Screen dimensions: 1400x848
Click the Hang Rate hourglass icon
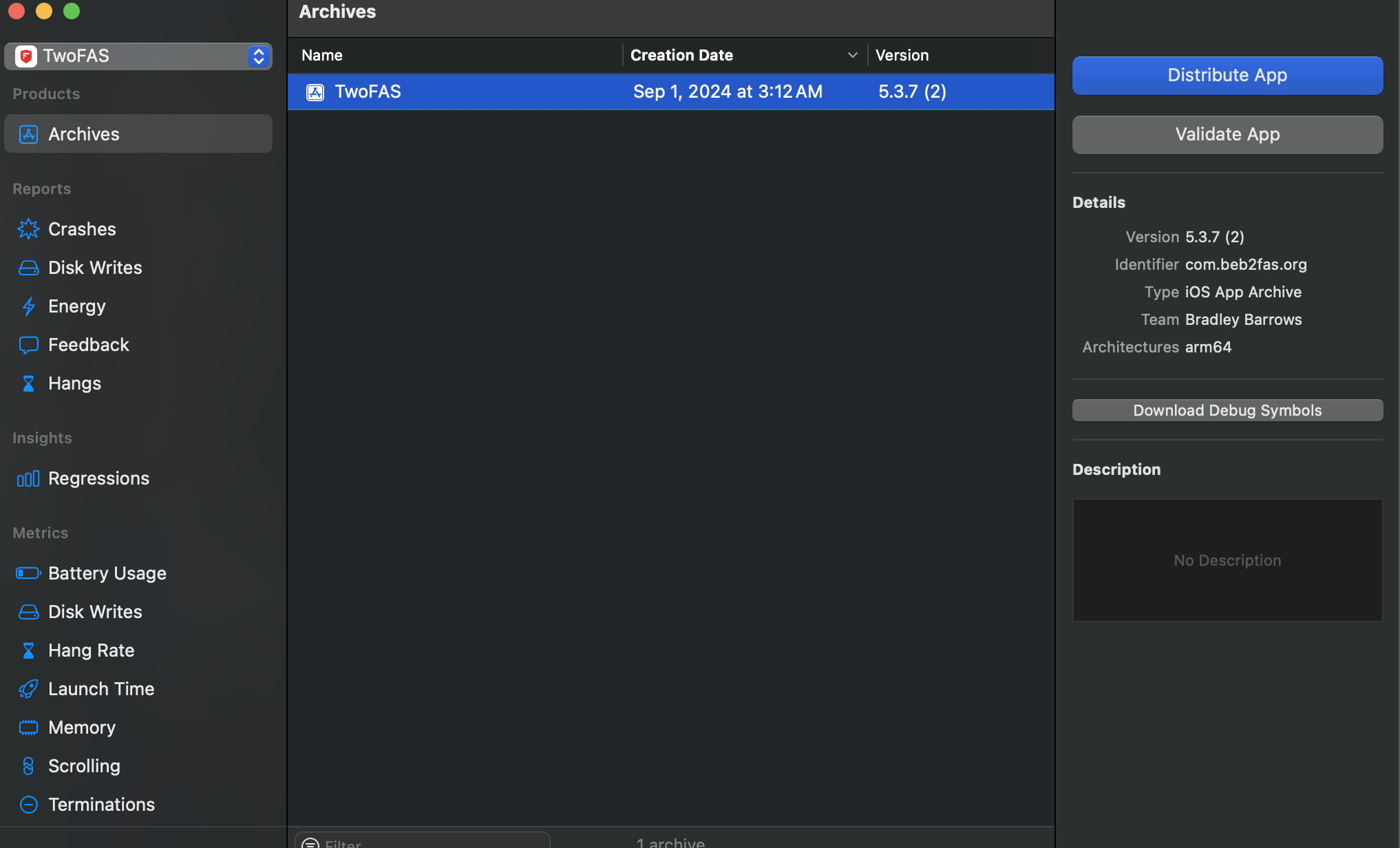[x=28, y=650]
